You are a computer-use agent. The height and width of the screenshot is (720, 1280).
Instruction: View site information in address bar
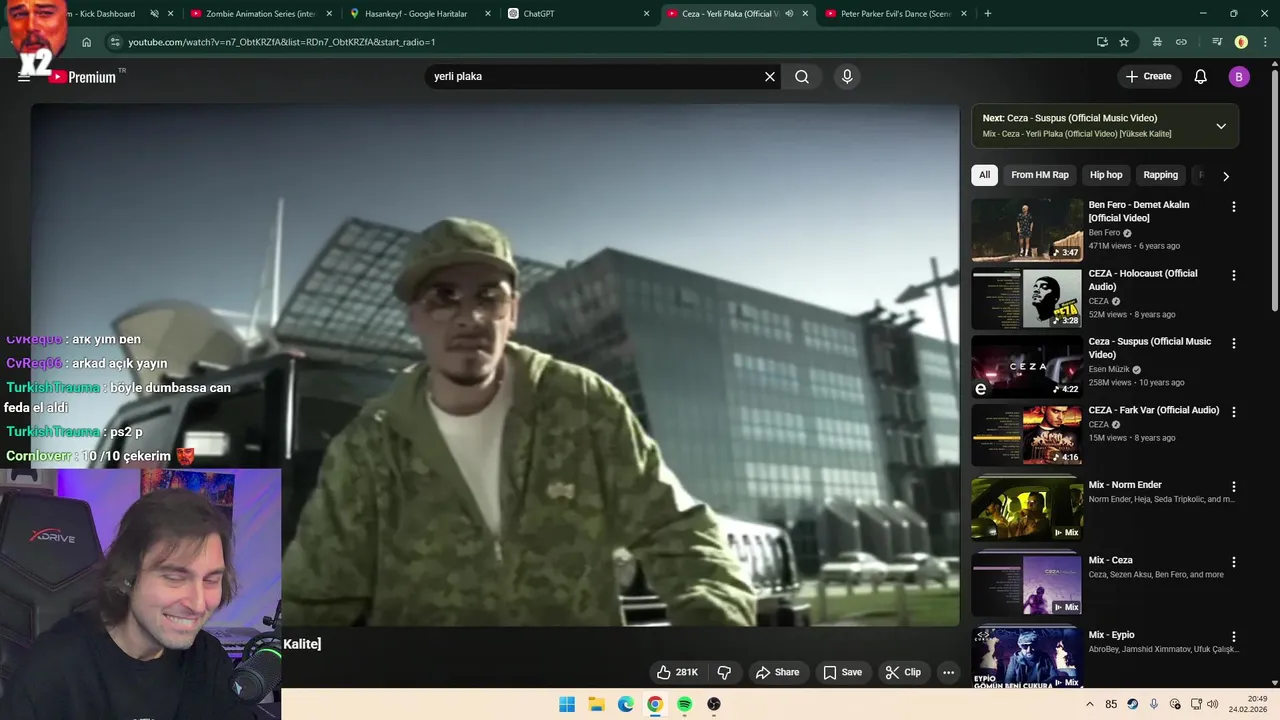[115, 42]
